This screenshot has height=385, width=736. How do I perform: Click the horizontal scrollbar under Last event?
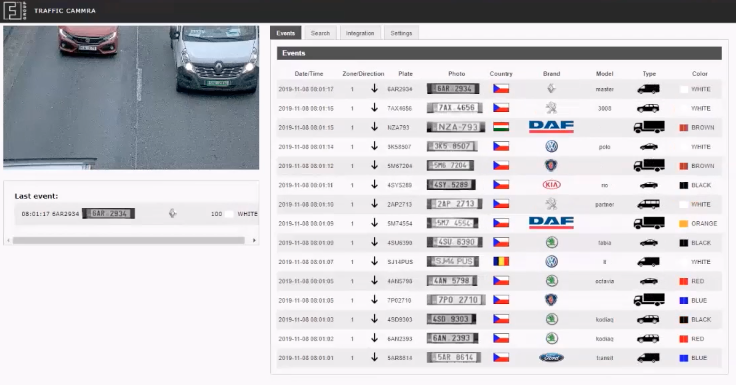click(129, 240)
